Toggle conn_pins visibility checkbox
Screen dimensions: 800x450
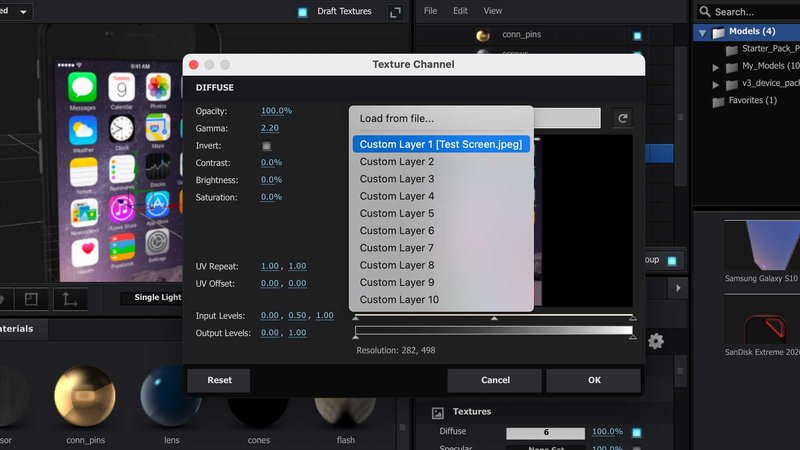(637, 36)
